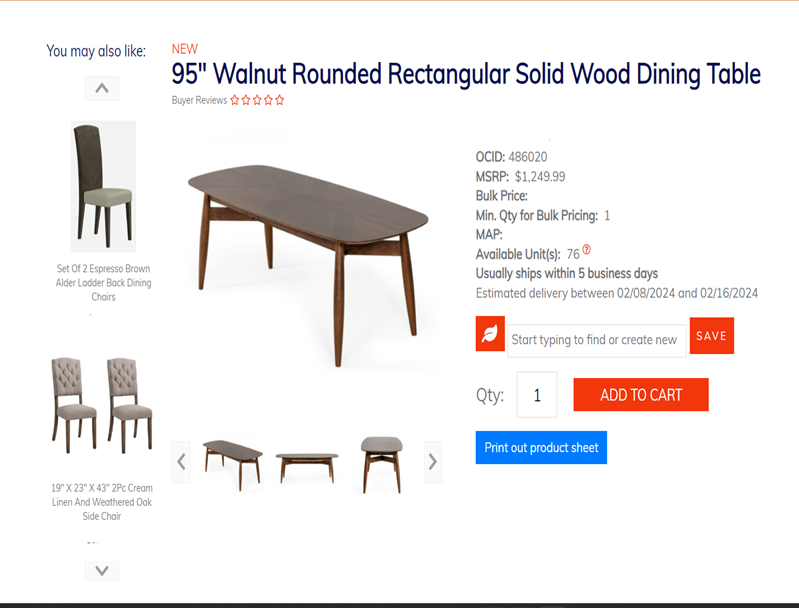799x608 pixels.
Task: Open the Cream Linen Weathered Oak Side Chair link
Action: click(x=102, y=502)
